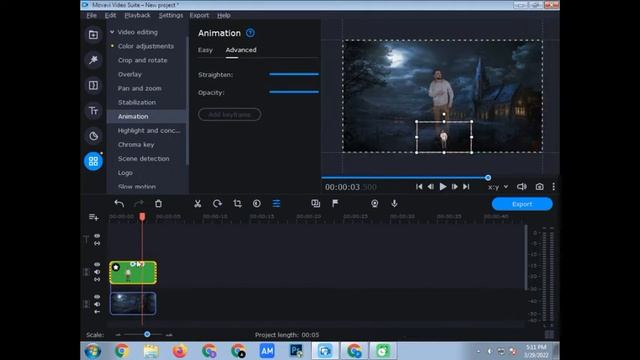Viewport: 640px width, 360px height.
Task: Select Pan and zoom tool
Action: coord(140,88)
